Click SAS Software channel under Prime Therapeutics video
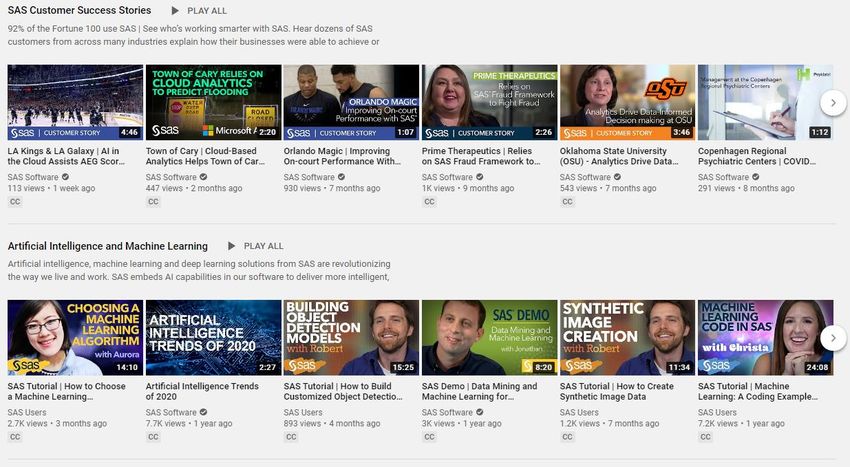This screenshot has height=467, width=850. [x=447, y=177]
